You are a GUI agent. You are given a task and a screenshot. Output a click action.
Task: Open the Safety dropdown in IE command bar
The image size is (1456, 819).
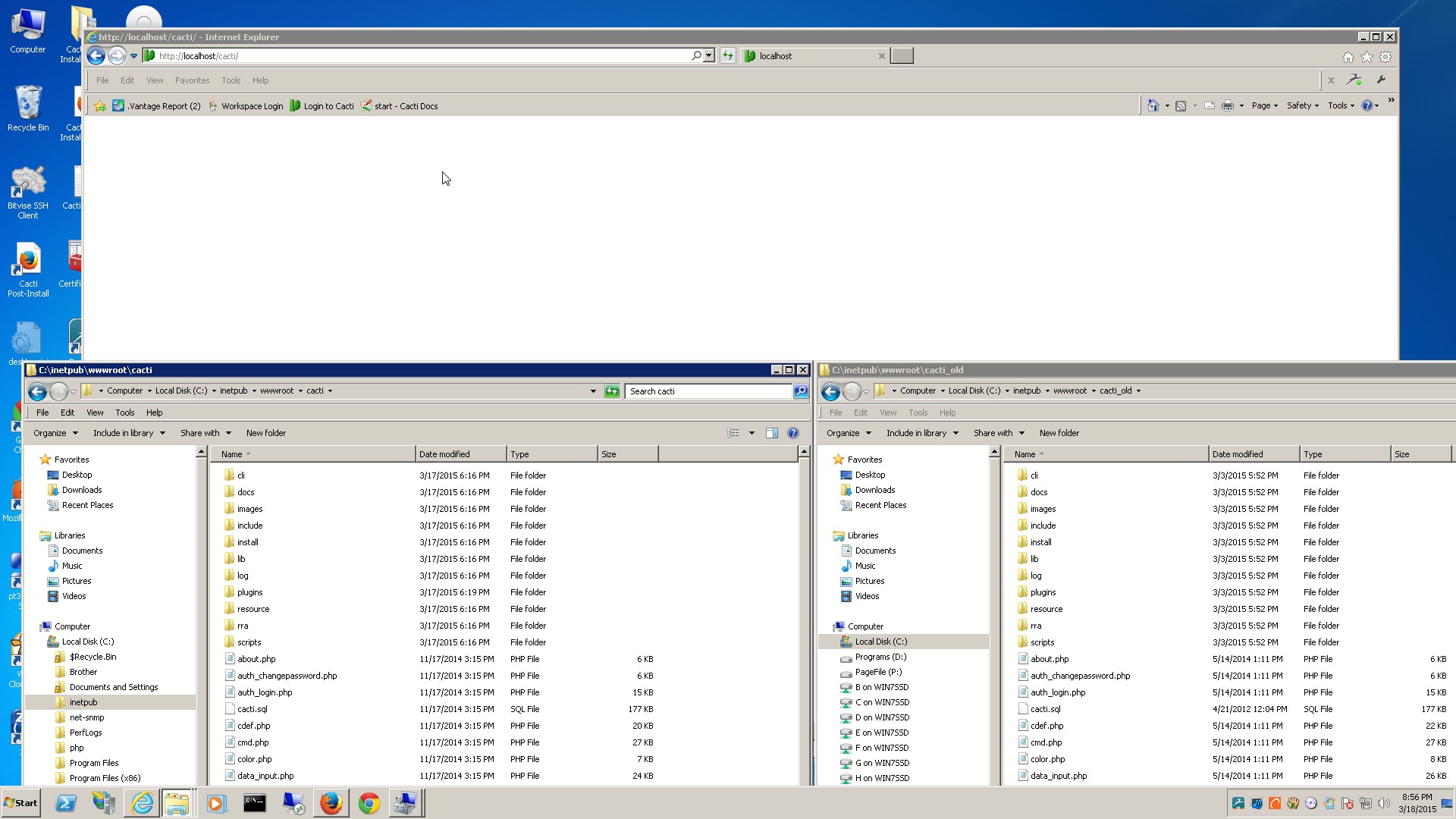tap(1303, 106)
